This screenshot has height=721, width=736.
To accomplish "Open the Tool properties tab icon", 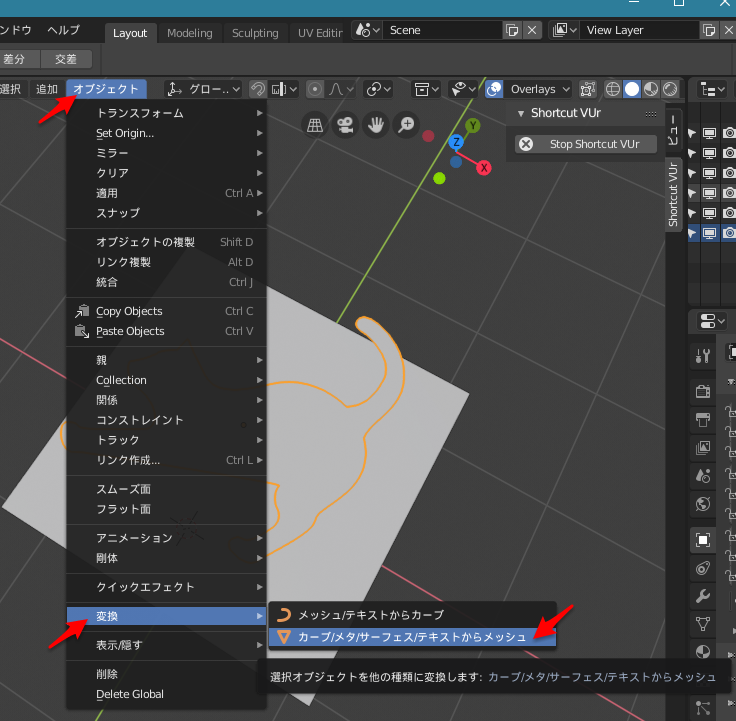I will coord(703,356).
